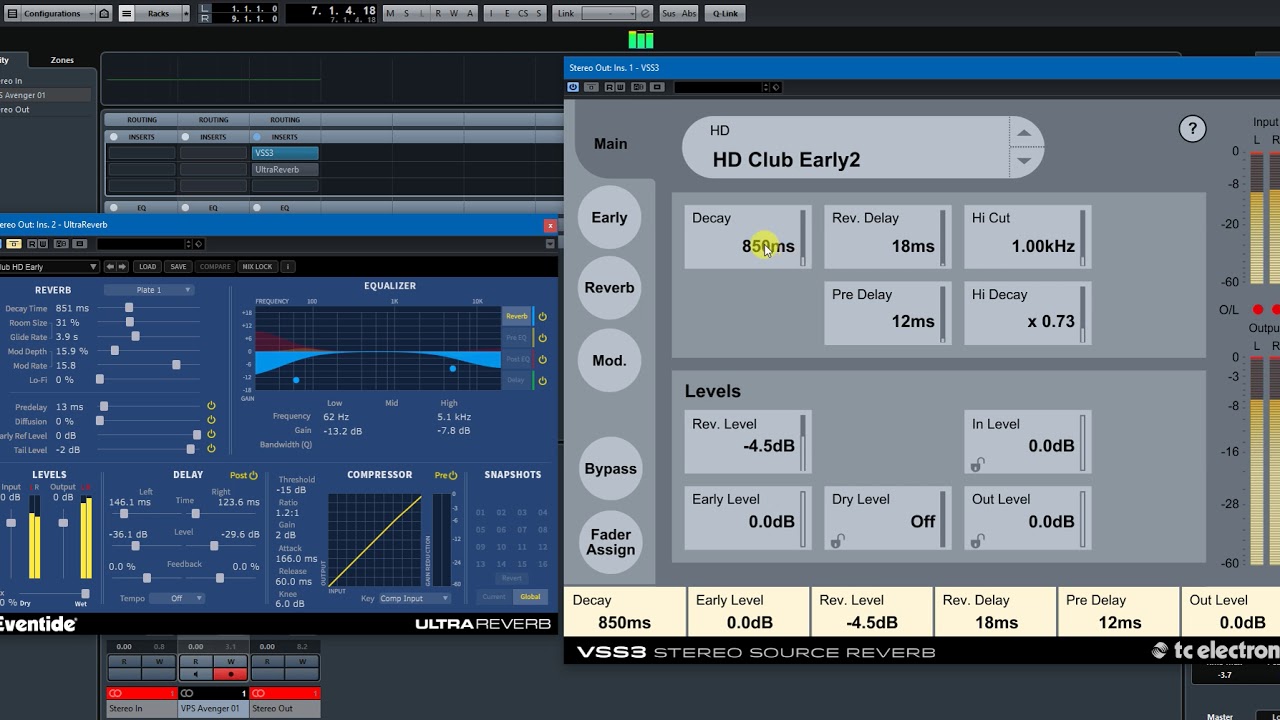
Task: Open VSS3 help question mark icon
Action: (x=1192, y=129)
